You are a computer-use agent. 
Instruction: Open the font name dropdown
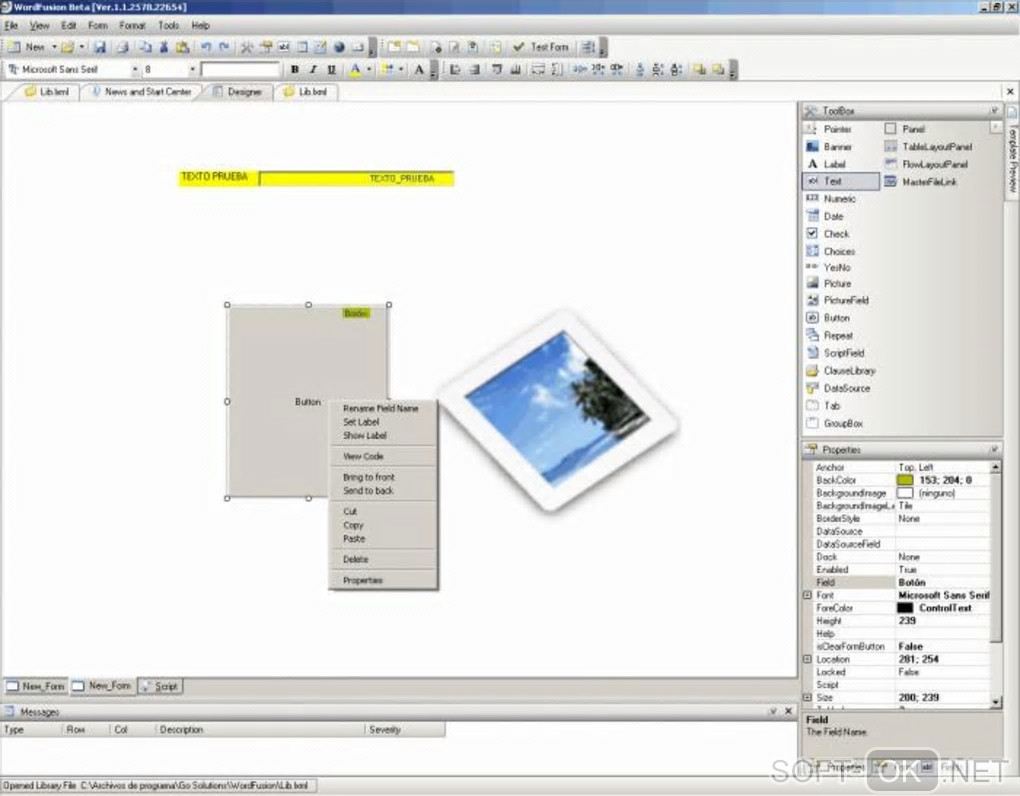pyautogui.click(x=135, y=69)
